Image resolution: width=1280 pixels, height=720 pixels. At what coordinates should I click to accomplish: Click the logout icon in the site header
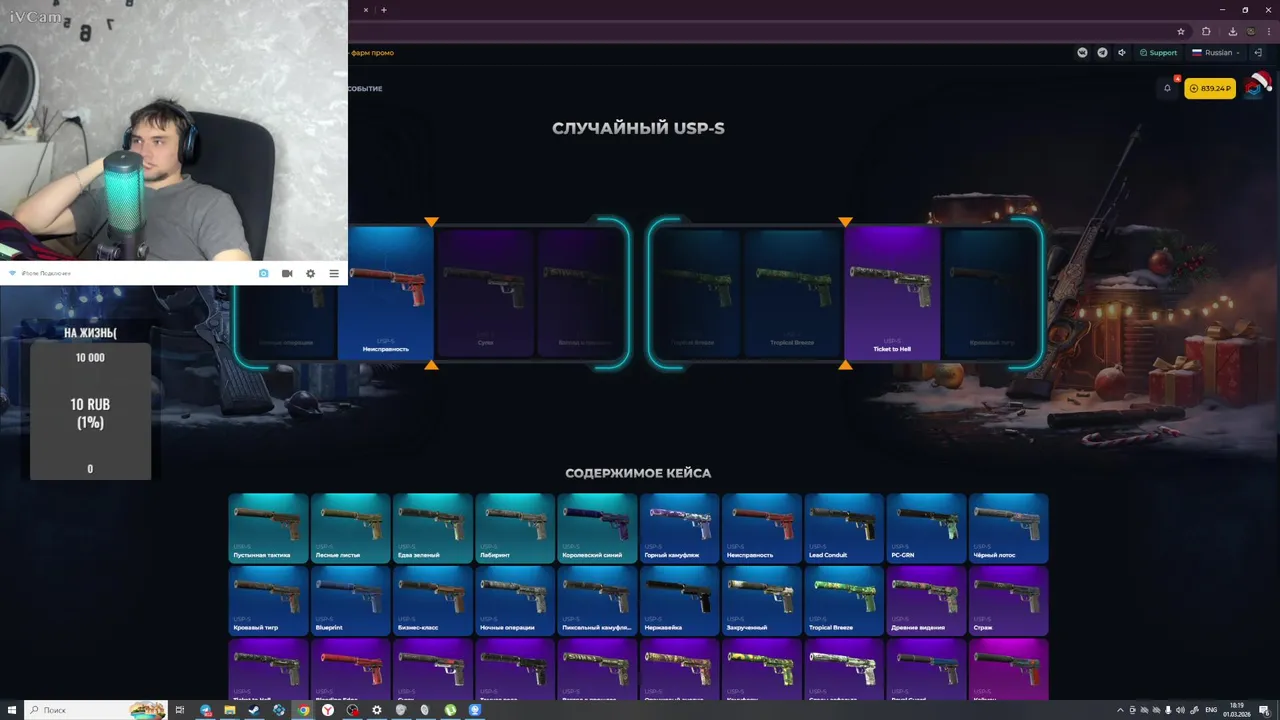click(1258, 53)
